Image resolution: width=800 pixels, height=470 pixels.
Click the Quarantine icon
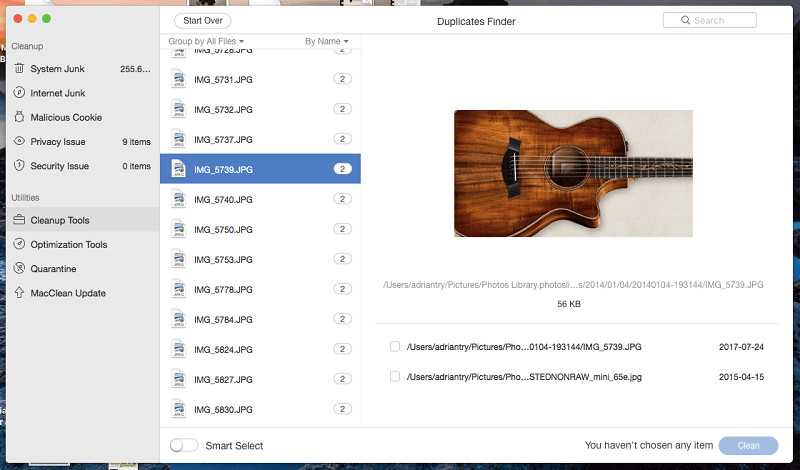19,268
